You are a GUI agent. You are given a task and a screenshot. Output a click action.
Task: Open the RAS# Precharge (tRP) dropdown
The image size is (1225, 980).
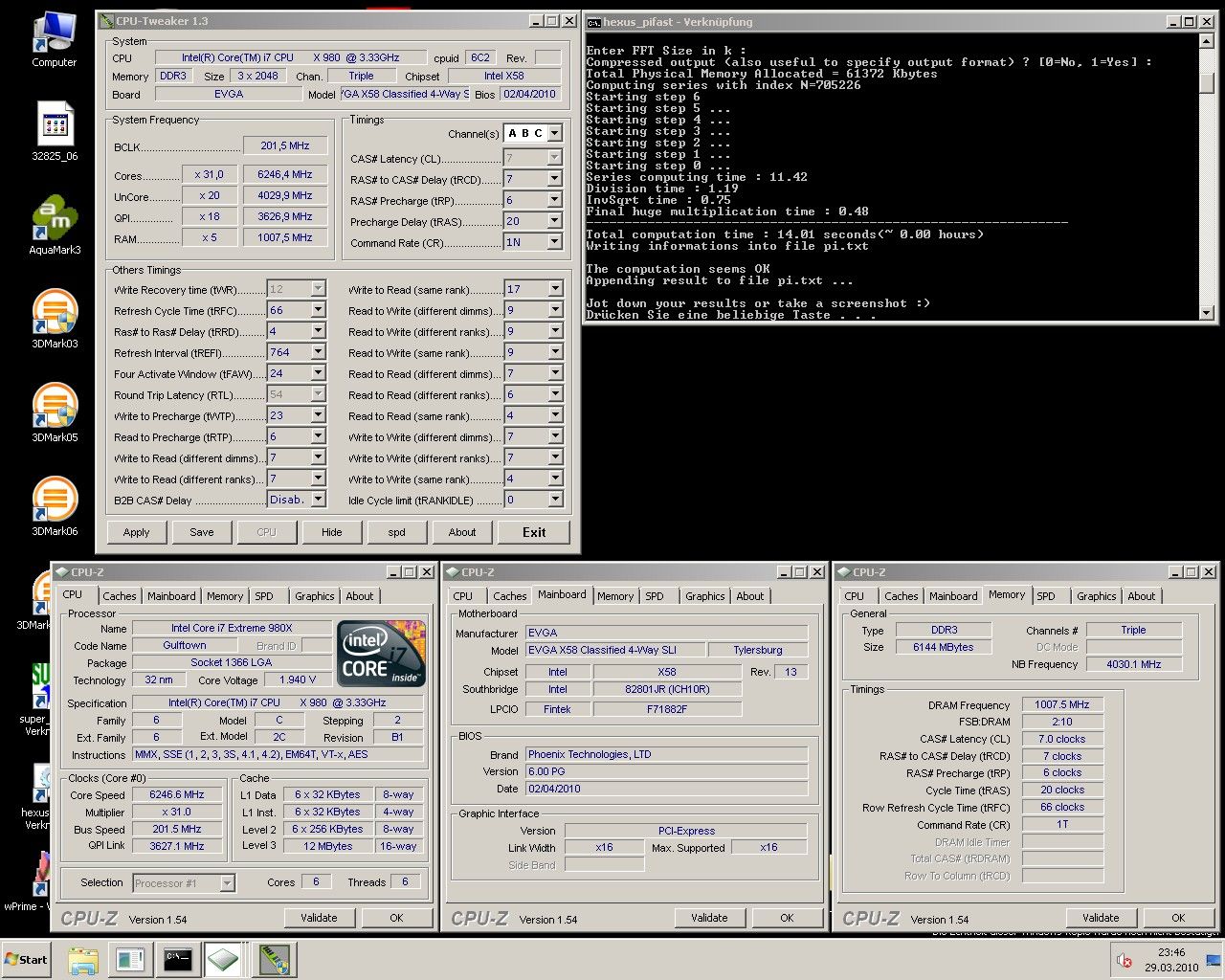click(554, 200)
